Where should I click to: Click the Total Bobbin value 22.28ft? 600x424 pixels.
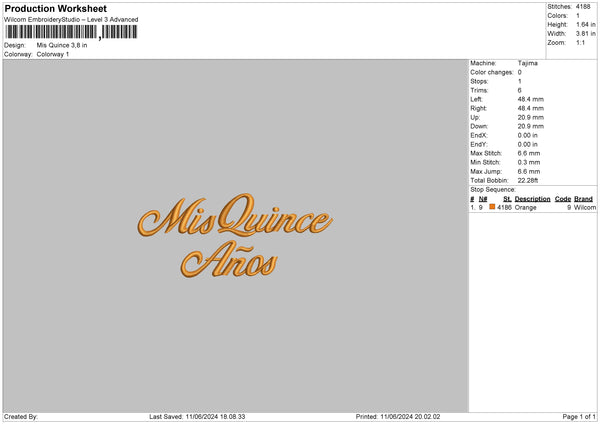coord(528,180)
